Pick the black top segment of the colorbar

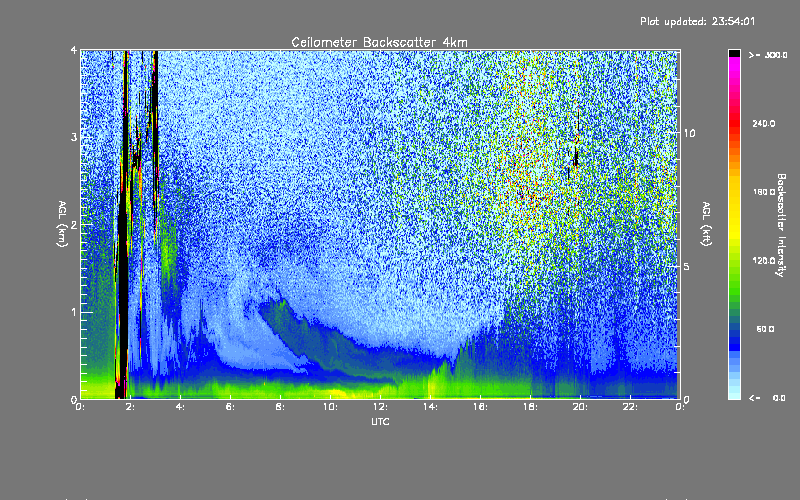point(734,53)
